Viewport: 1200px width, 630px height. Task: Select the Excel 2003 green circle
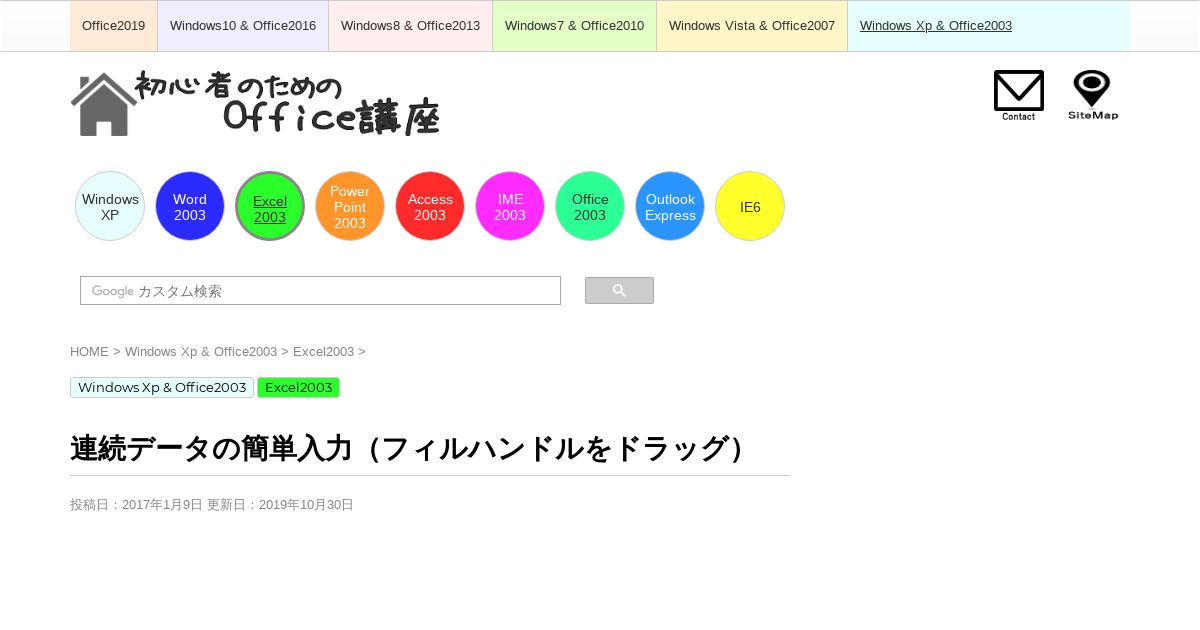(x=270, y=206)
